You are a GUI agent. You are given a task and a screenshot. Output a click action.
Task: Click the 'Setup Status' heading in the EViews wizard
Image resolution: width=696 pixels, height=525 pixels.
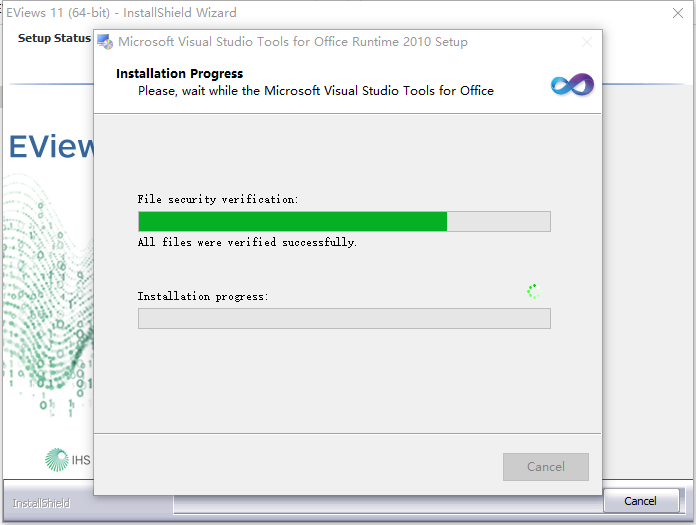pyautogui.click(x=54, y=38)
